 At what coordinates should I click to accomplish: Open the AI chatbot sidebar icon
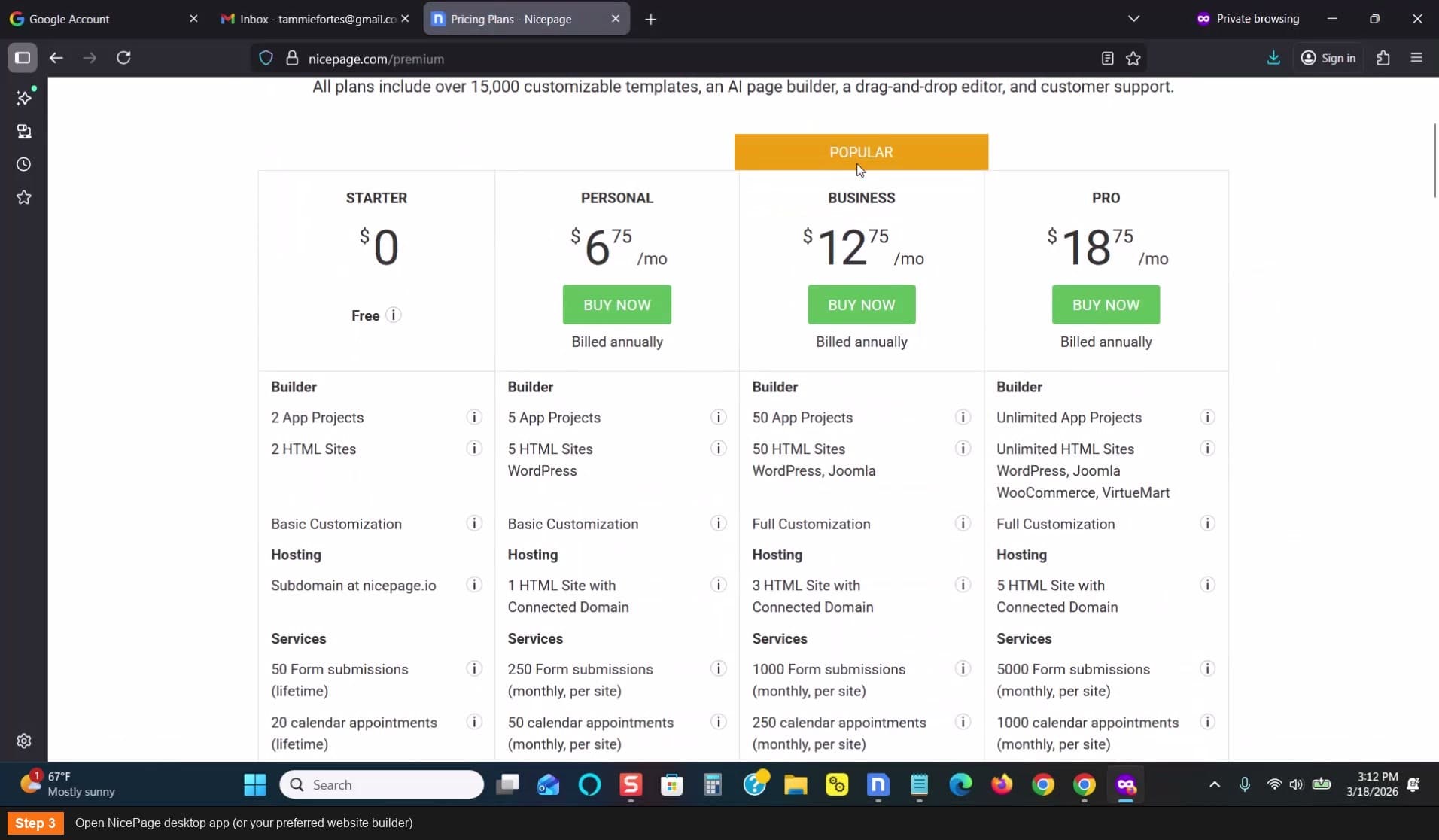tap(24, 98)
